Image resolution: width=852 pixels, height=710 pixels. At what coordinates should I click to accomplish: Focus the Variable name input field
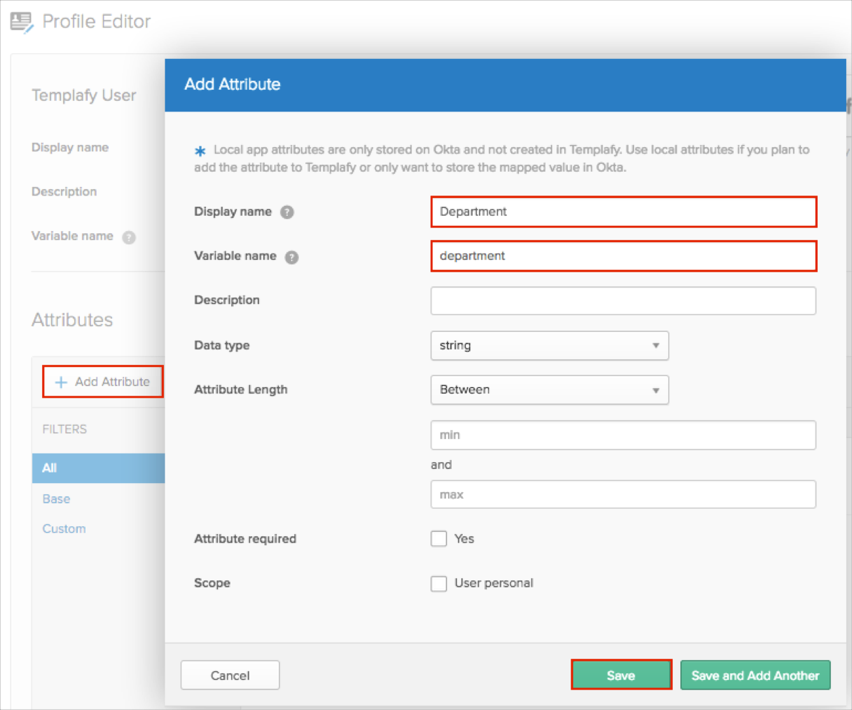click(623, 256)
